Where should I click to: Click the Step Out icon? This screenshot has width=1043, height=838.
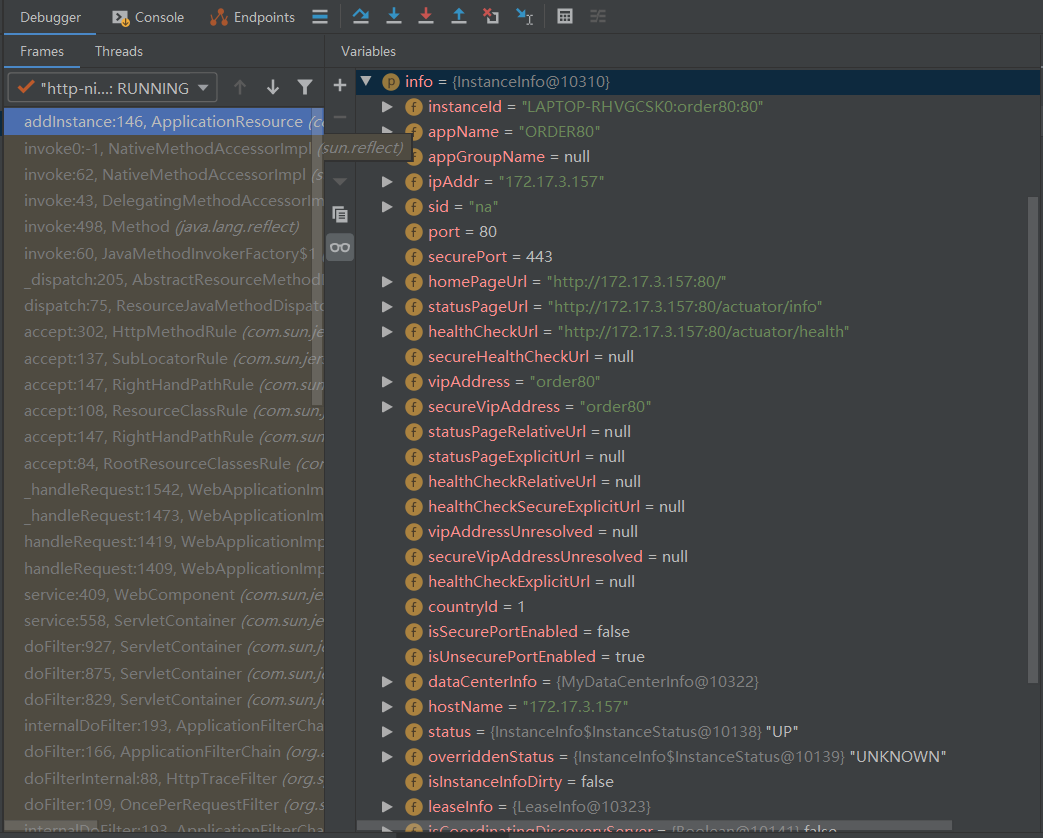click(x=459, y=16)
